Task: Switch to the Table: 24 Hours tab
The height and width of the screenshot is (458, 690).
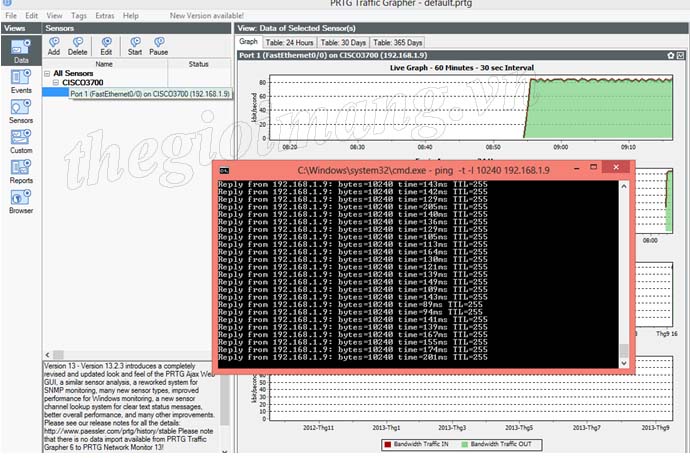Action: [x=289, y=43]
